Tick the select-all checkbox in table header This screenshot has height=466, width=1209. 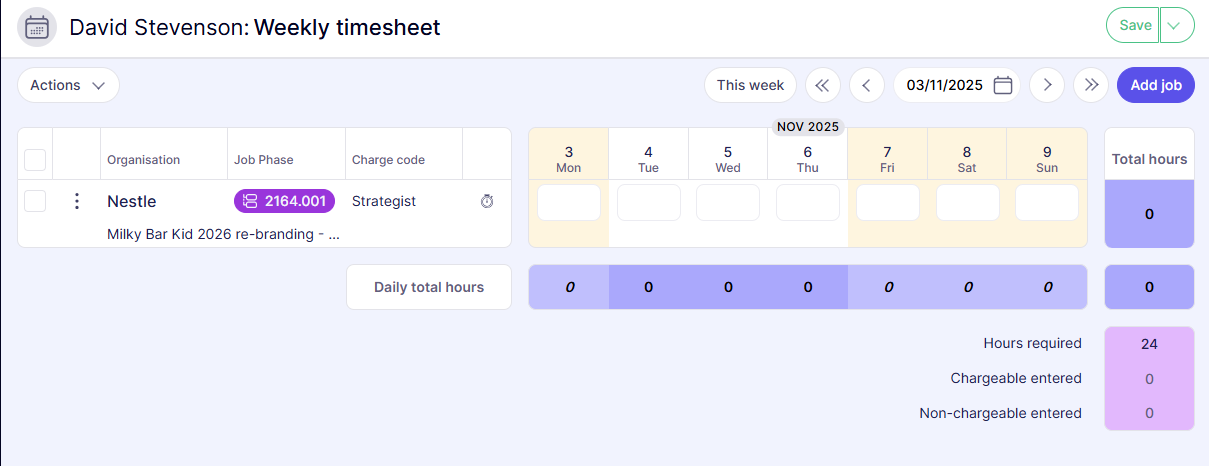(35, 159)
